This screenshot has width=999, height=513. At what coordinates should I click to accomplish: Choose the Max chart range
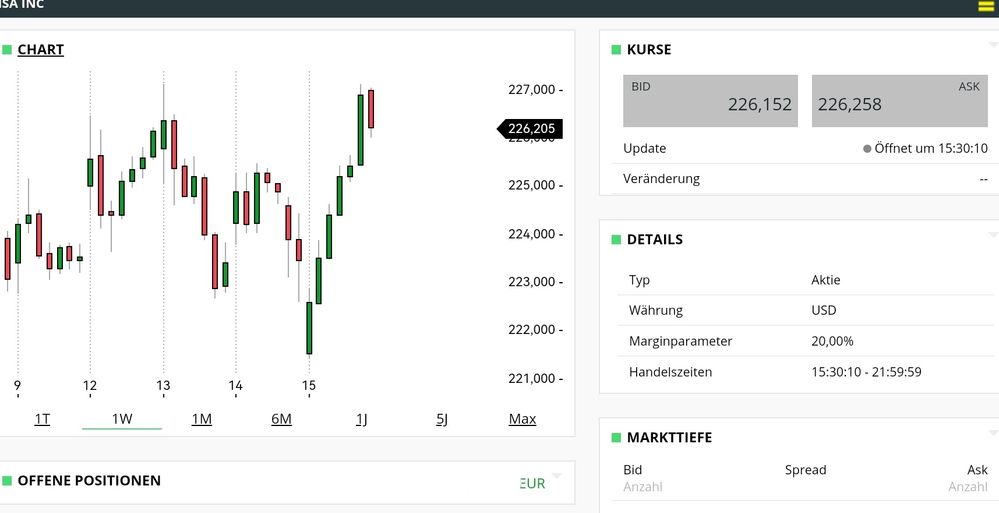click(522, 419)
